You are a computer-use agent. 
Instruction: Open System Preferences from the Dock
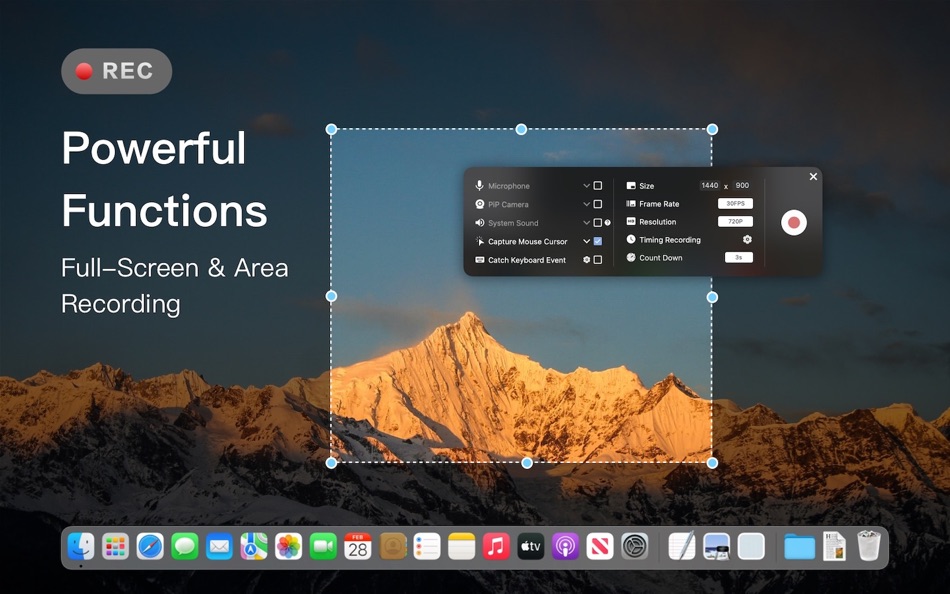coord(634,547)
